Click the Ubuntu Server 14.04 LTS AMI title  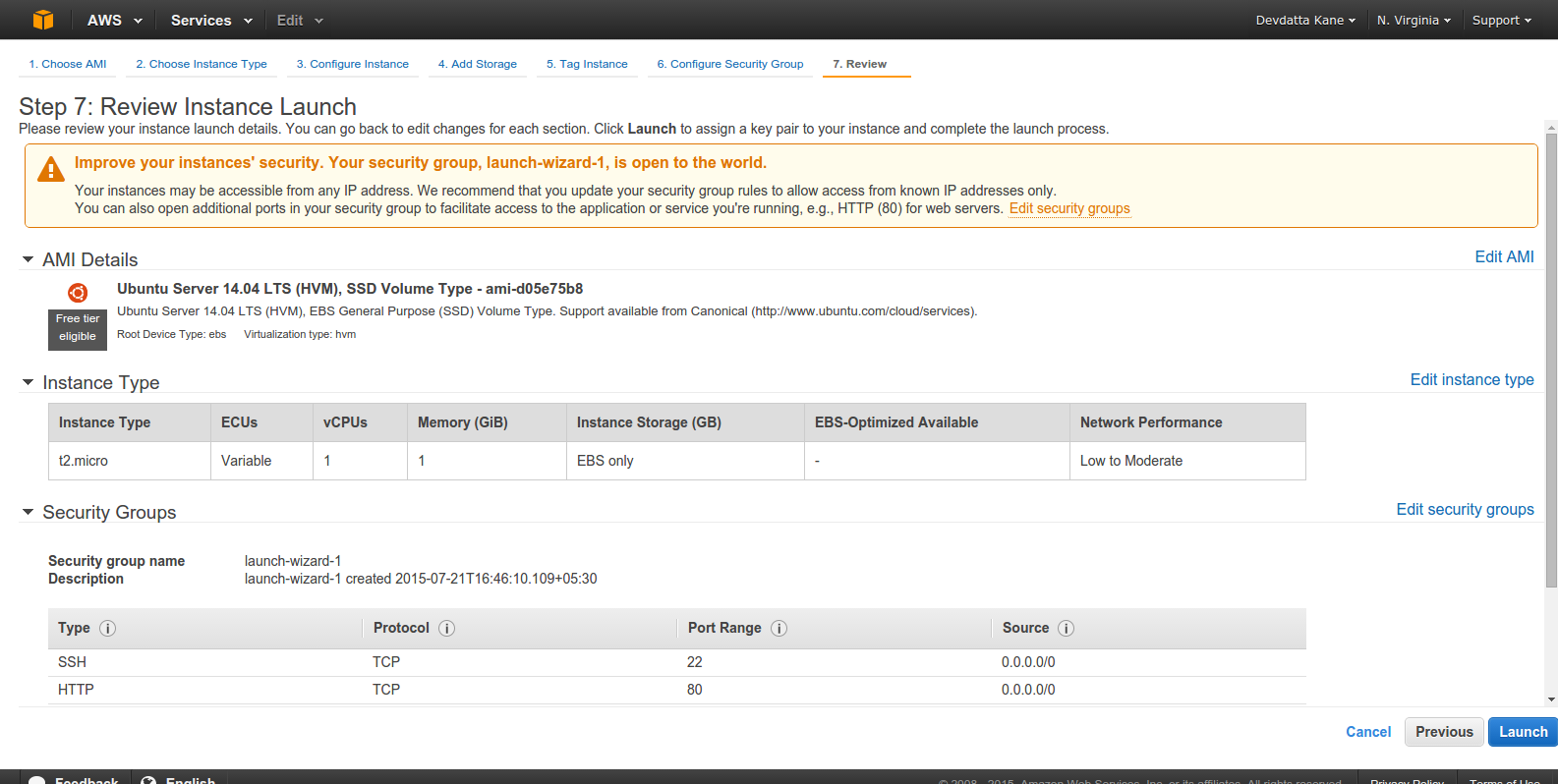pos(350,289)
